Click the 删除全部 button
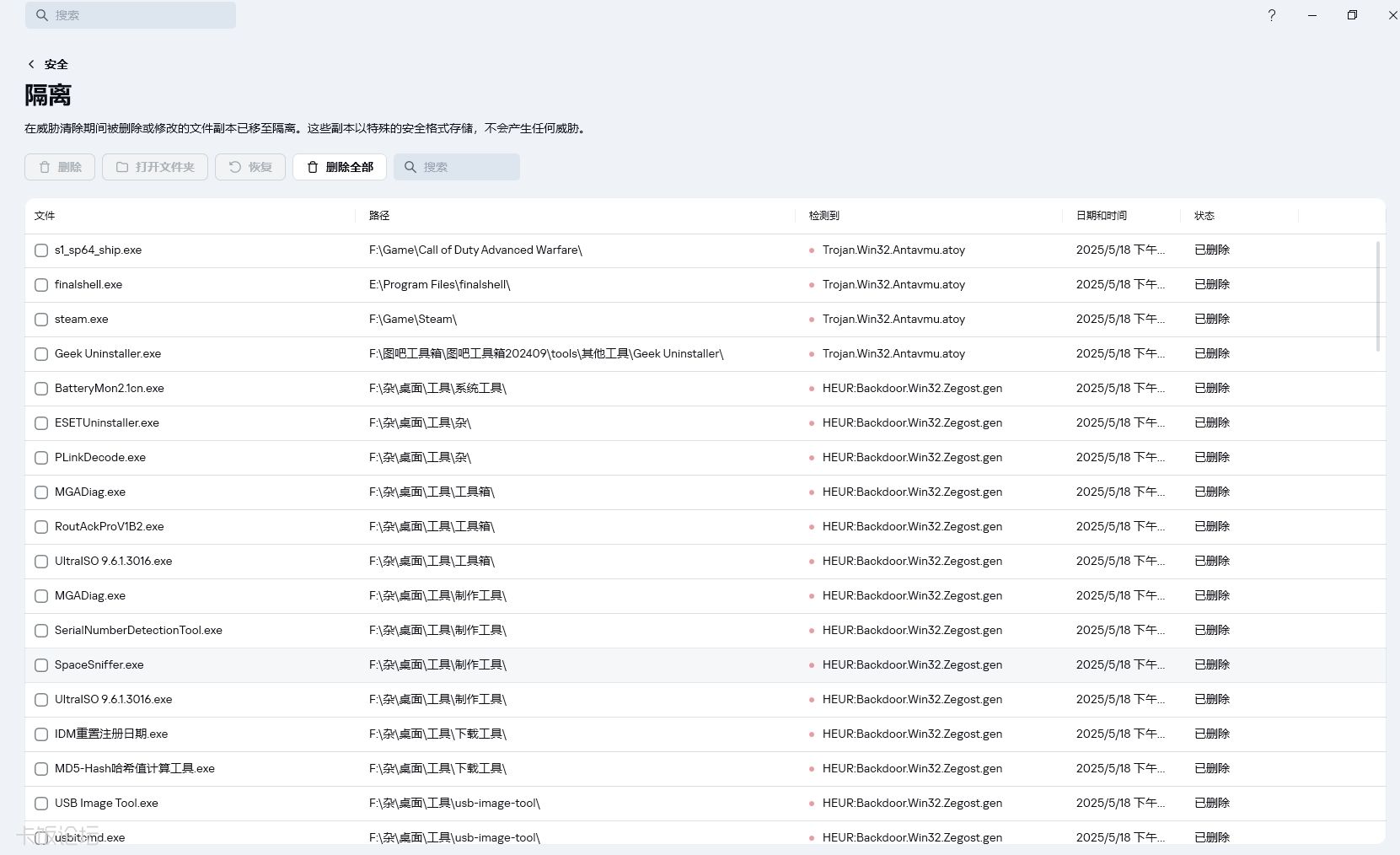1400x855 pixels. coord(340,167)
